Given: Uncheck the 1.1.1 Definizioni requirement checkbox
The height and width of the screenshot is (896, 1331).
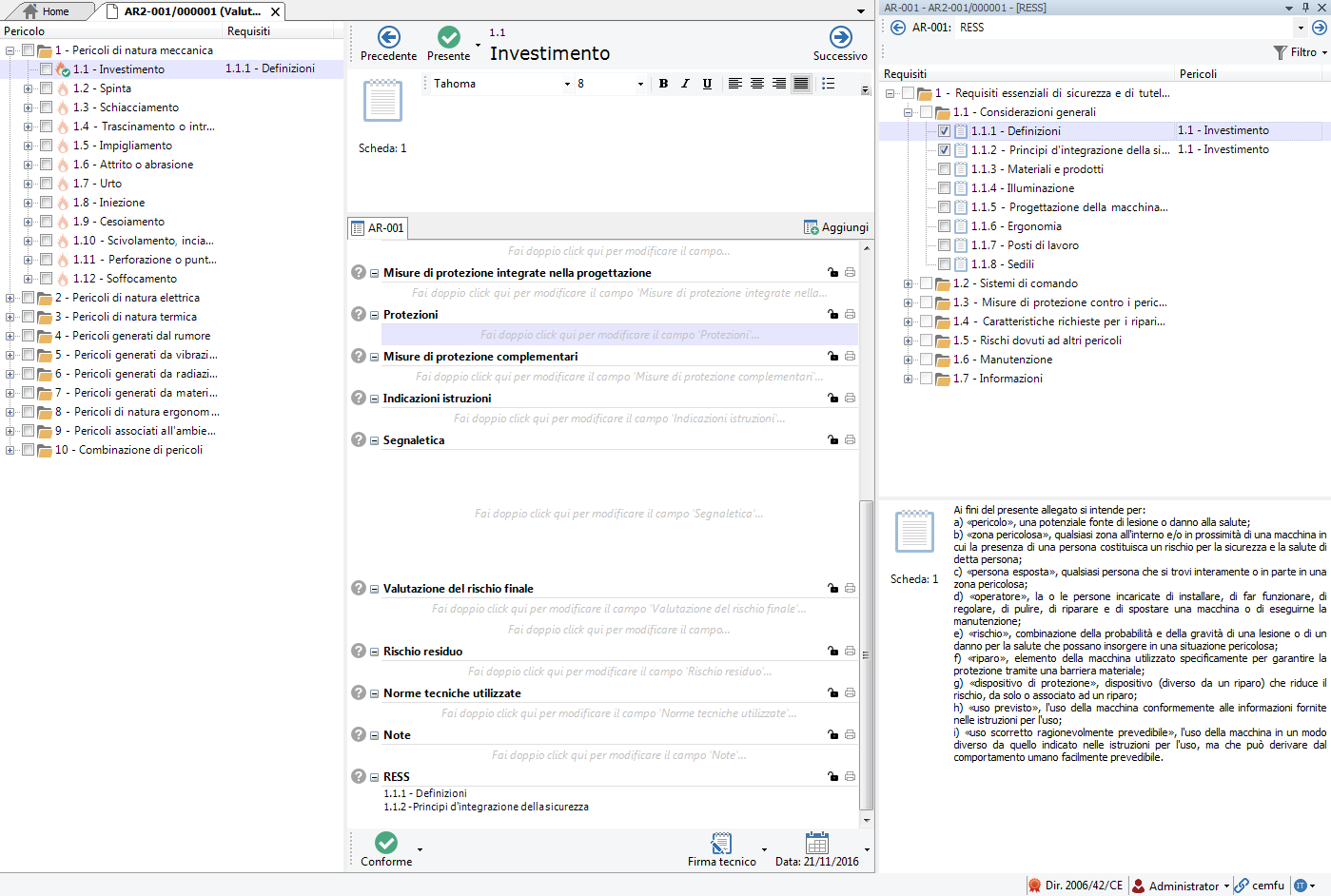Looking at the screenshot, I should pos(944,131).
